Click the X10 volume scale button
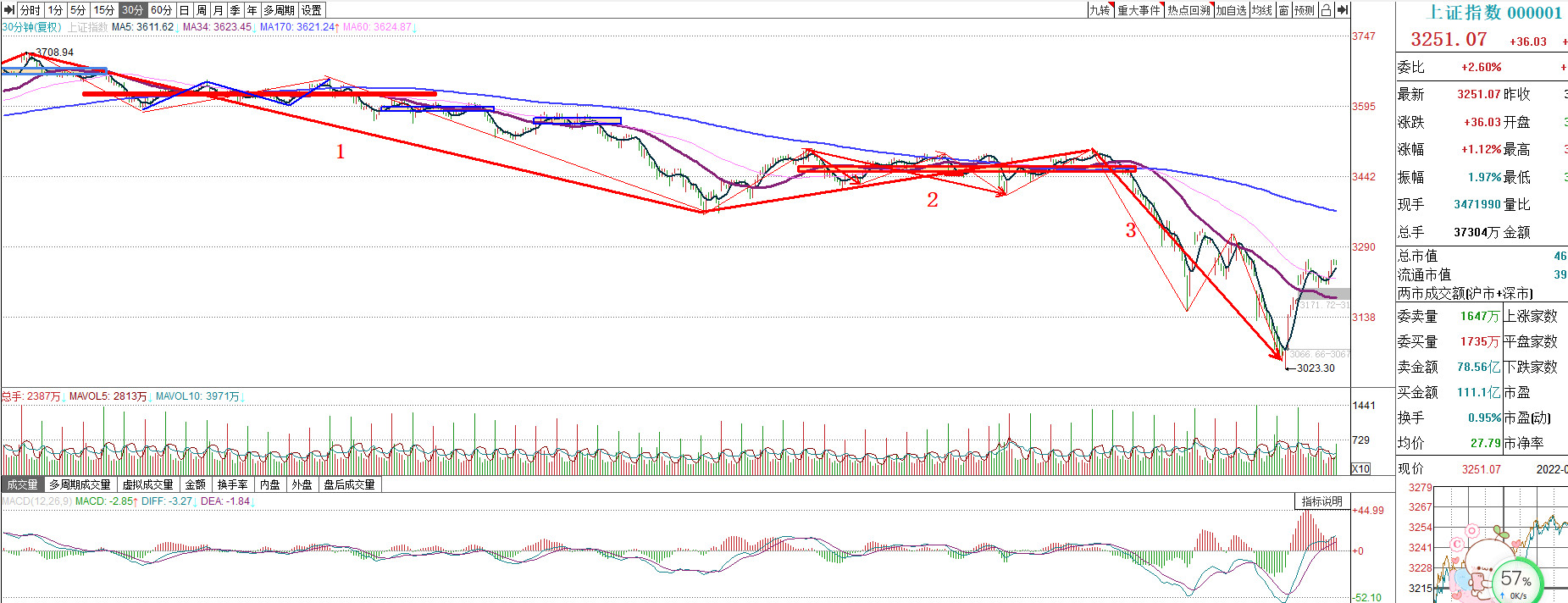Image resolution: width=1568 pixels, height=603 pixels. click(1360, 468)
